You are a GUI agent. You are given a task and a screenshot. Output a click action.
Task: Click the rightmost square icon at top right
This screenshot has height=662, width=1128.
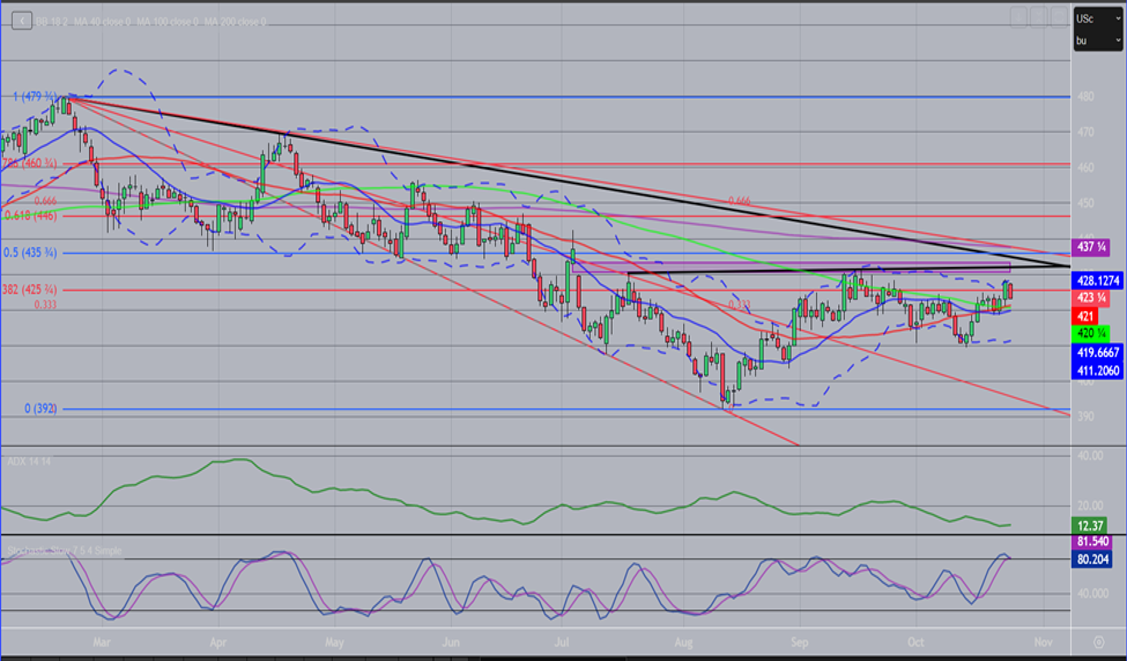pyautogui.click(x=1058, y=17)
